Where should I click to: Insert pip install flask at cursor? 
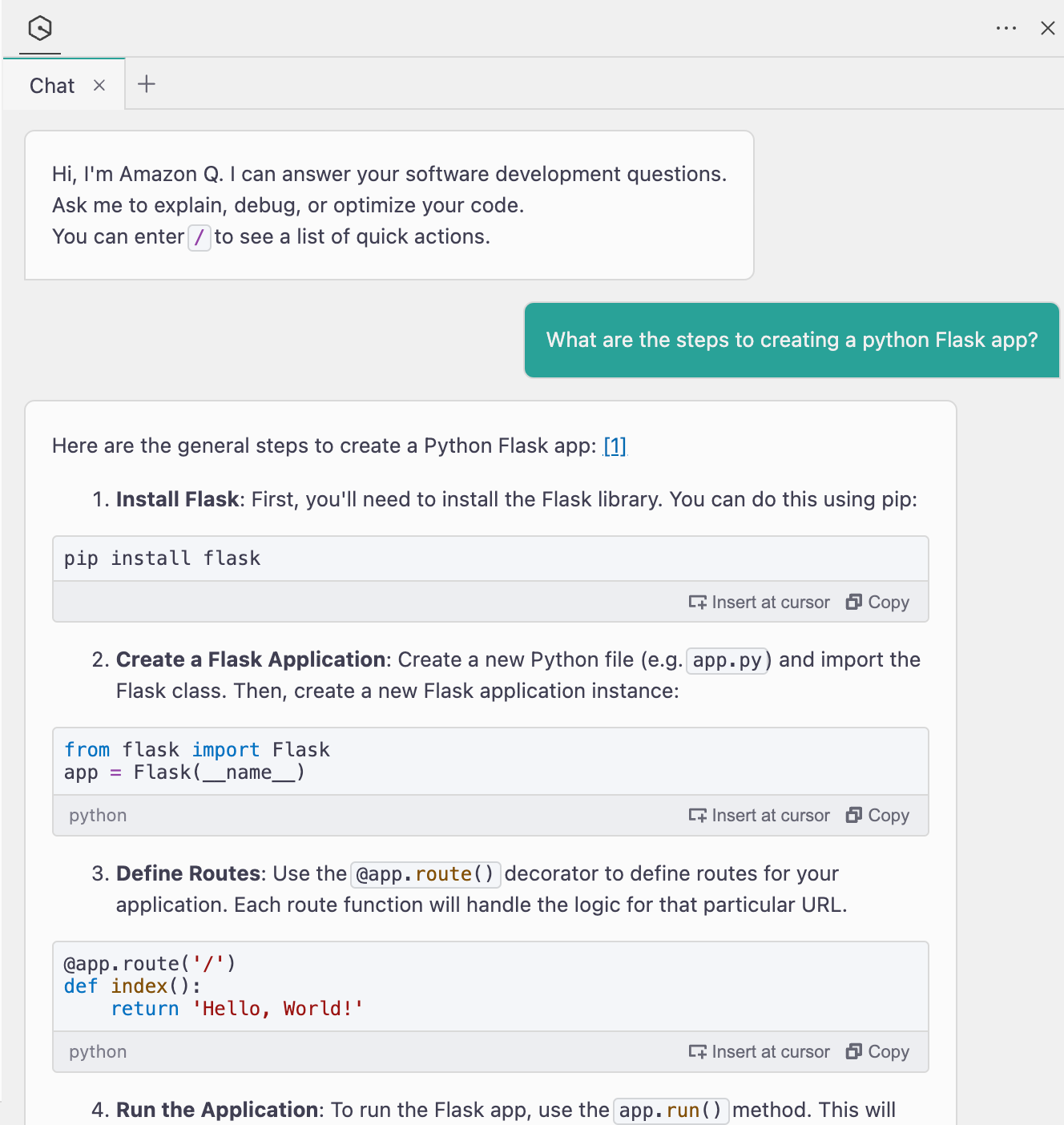coord(759,602)
